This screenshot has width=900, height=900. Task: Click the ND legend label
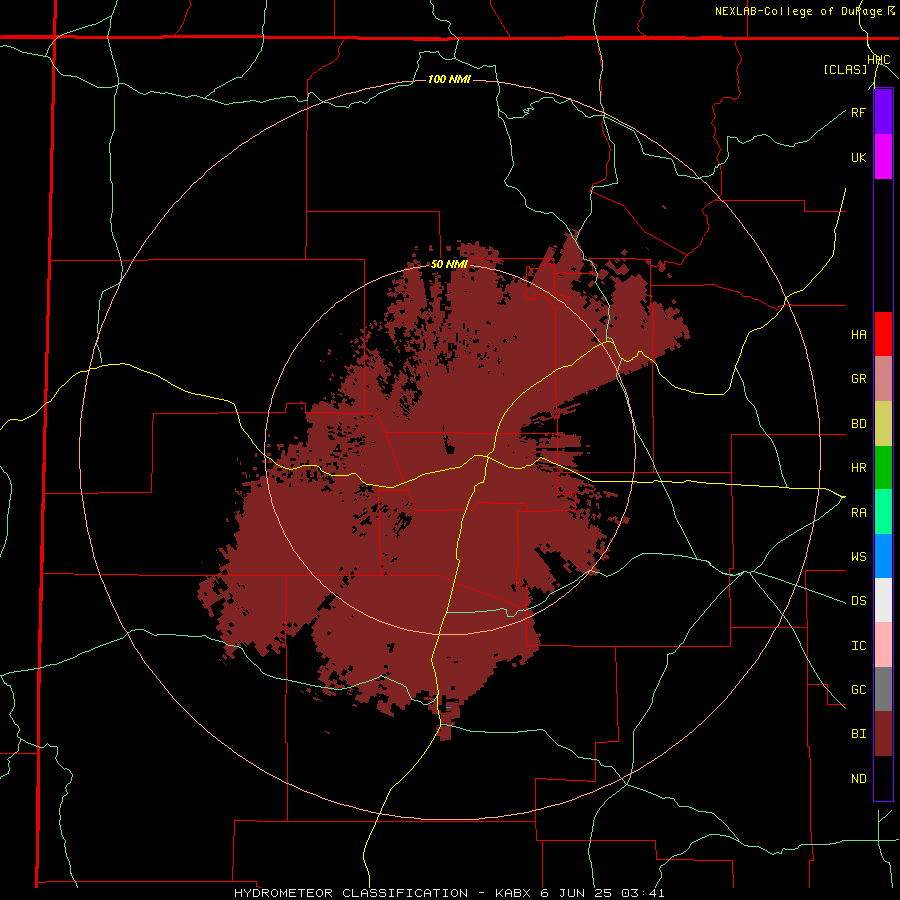coord(858,778)
